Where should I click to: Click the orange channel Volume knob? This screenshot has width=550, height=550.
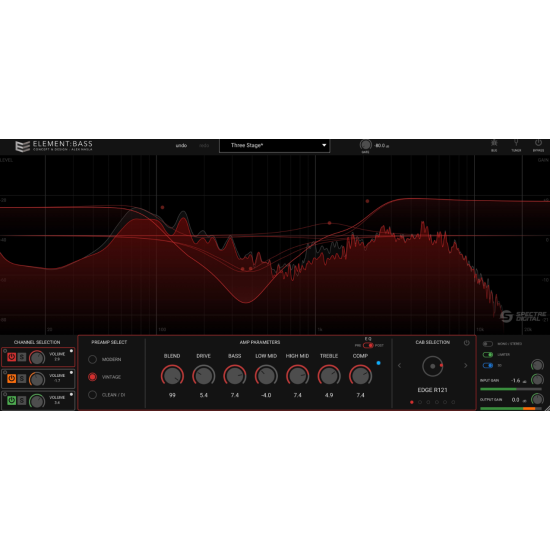pyautogui.click(x=37, y=379)
